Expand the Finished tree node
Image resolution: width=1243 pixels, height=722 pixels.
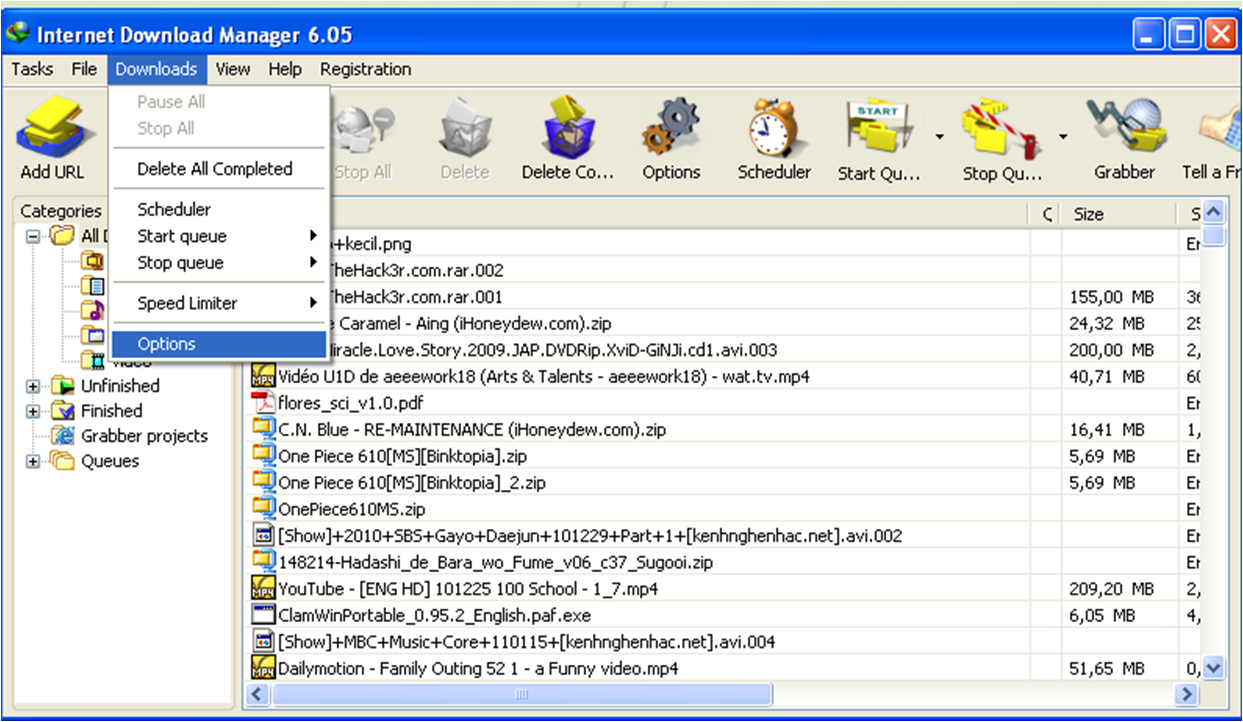[x=33, y=411]
